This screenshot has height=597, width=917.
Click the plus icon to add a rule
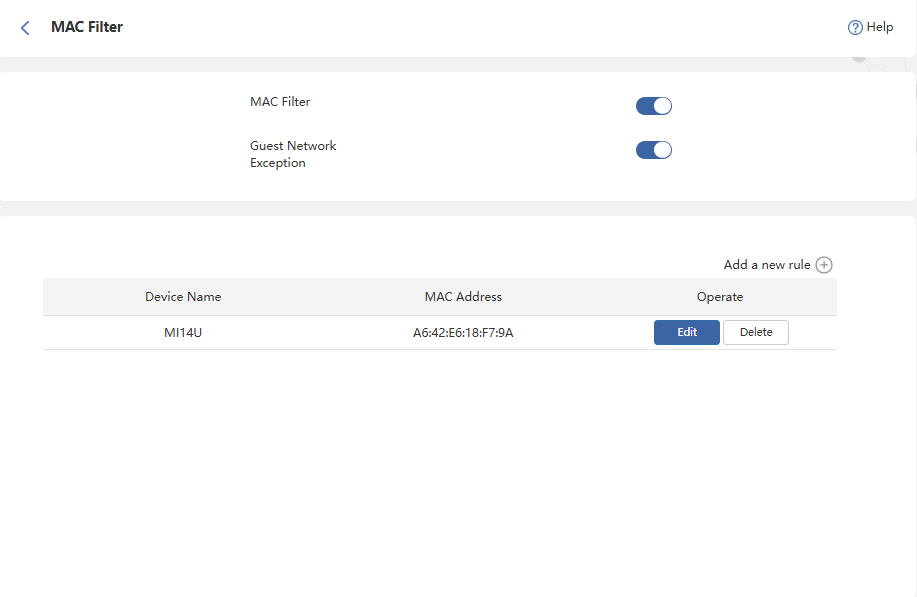(824, 265)
